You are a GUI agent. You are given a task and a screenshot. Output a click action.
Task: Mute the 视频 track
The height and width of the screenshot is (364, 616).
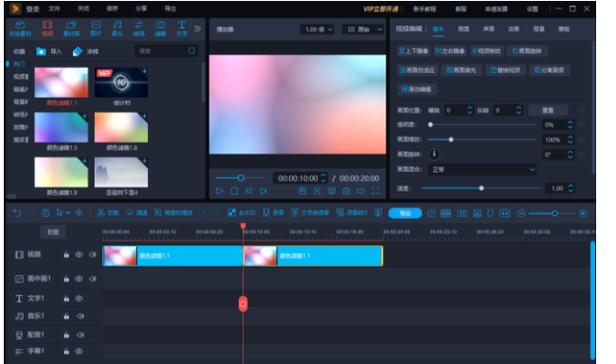93,255
